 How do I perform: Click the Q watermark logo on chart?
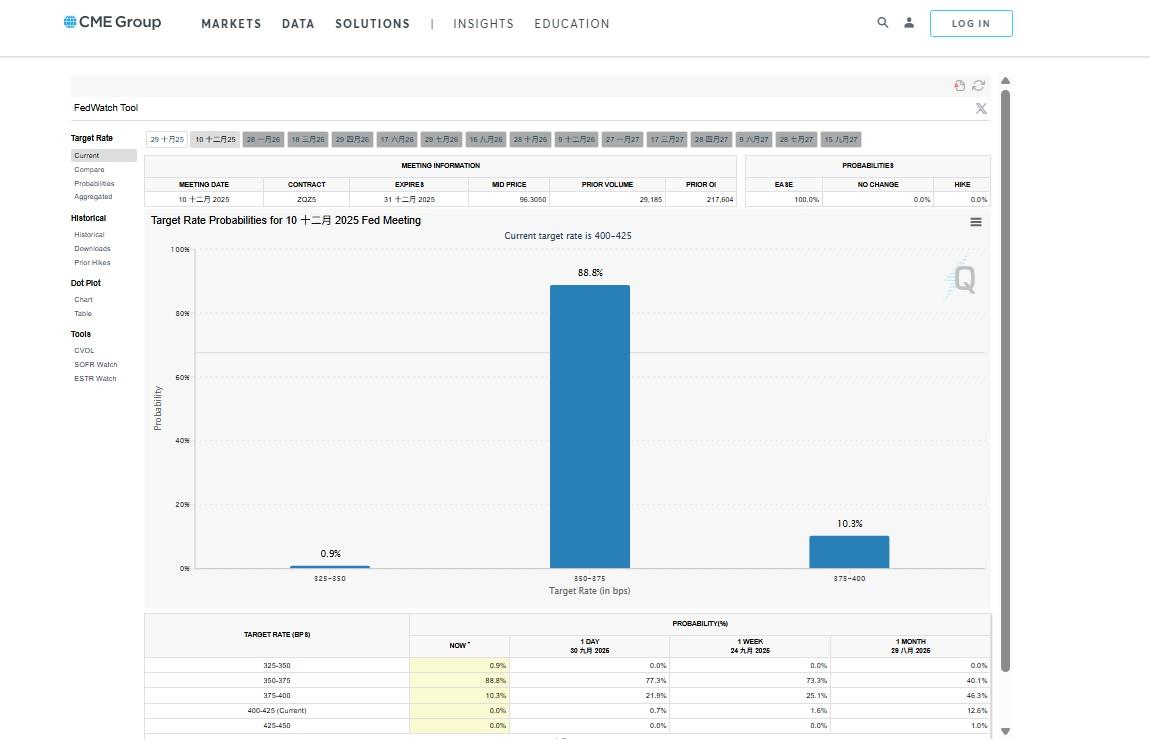[x=962, y=280]
